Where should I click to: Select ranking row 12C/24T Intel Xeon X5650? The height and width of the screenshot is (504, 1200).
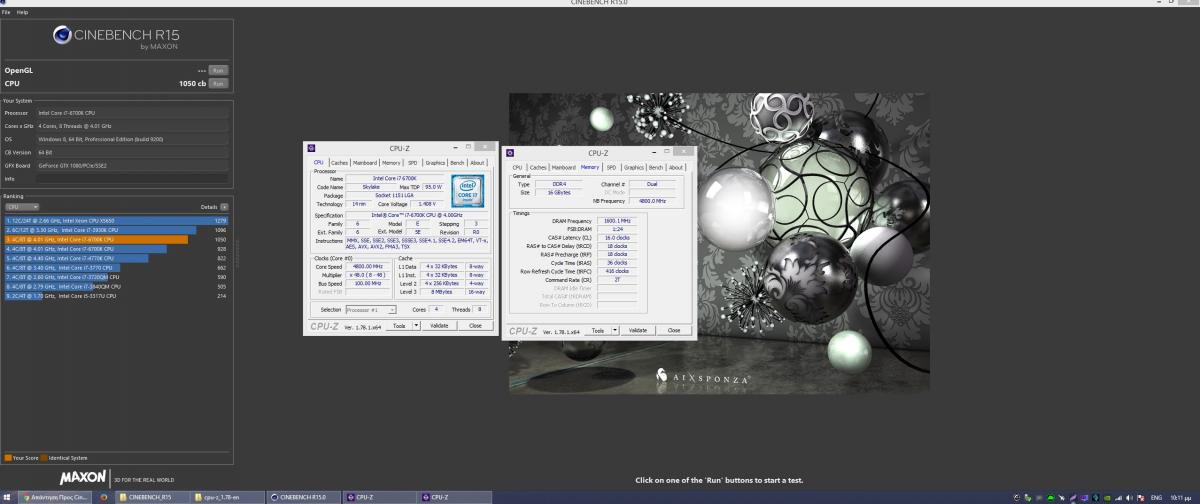click(x=117, y=220)
